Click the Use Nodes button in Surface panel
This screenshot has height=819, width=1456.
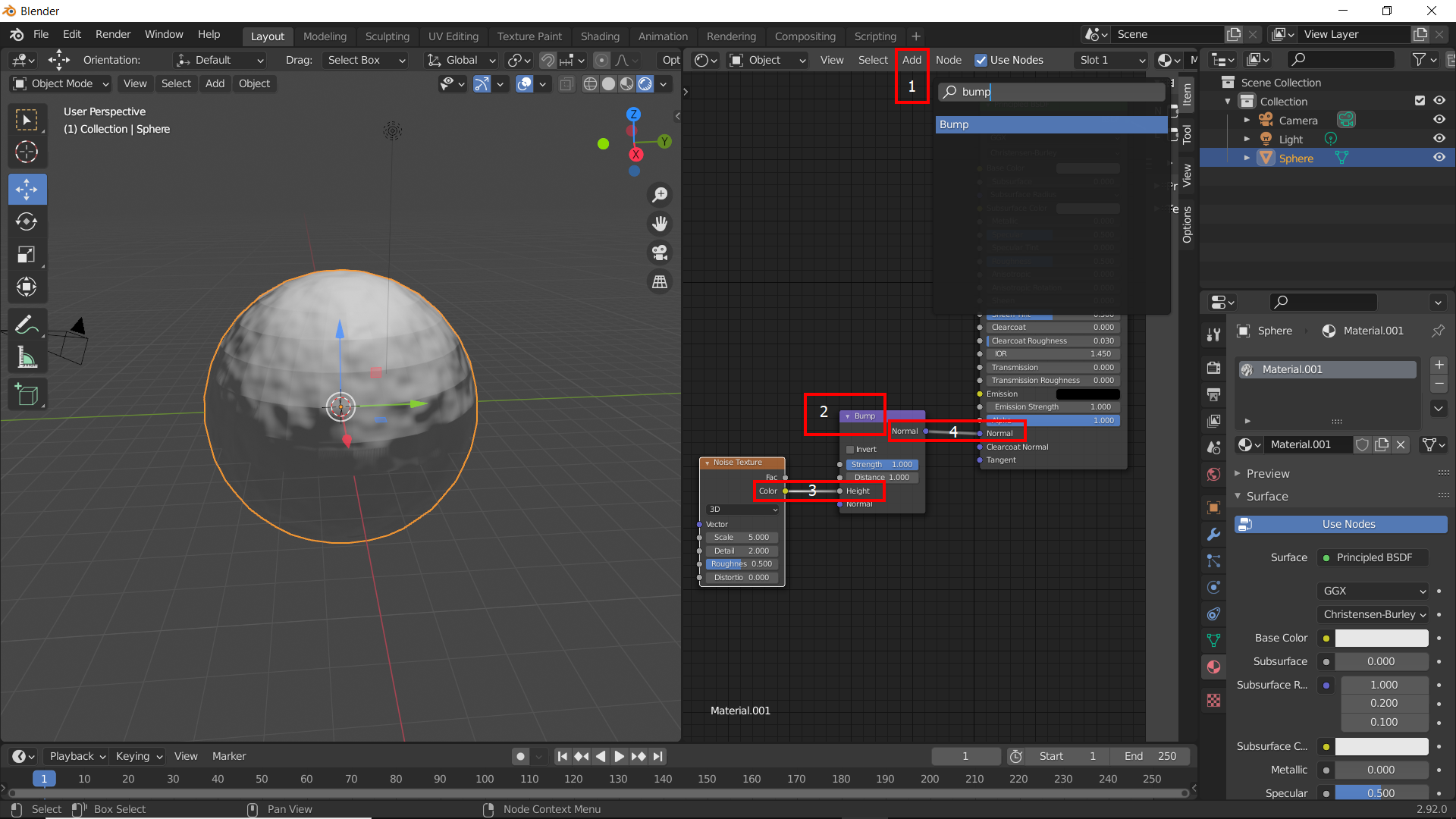1341,524
